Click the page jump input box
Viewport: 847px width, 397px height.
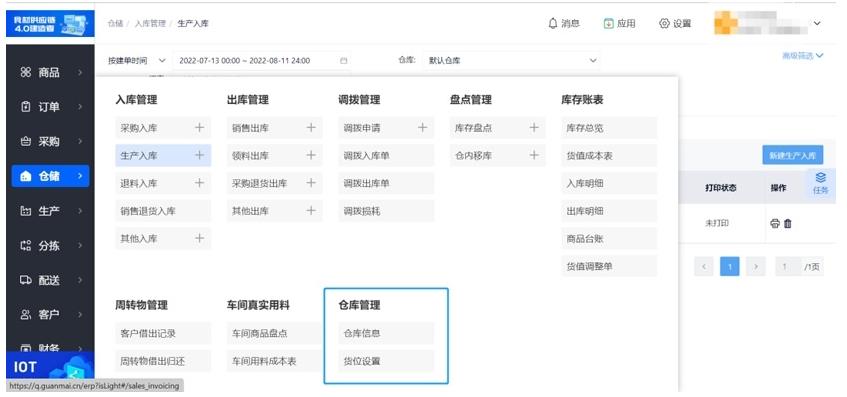[788, 266]
